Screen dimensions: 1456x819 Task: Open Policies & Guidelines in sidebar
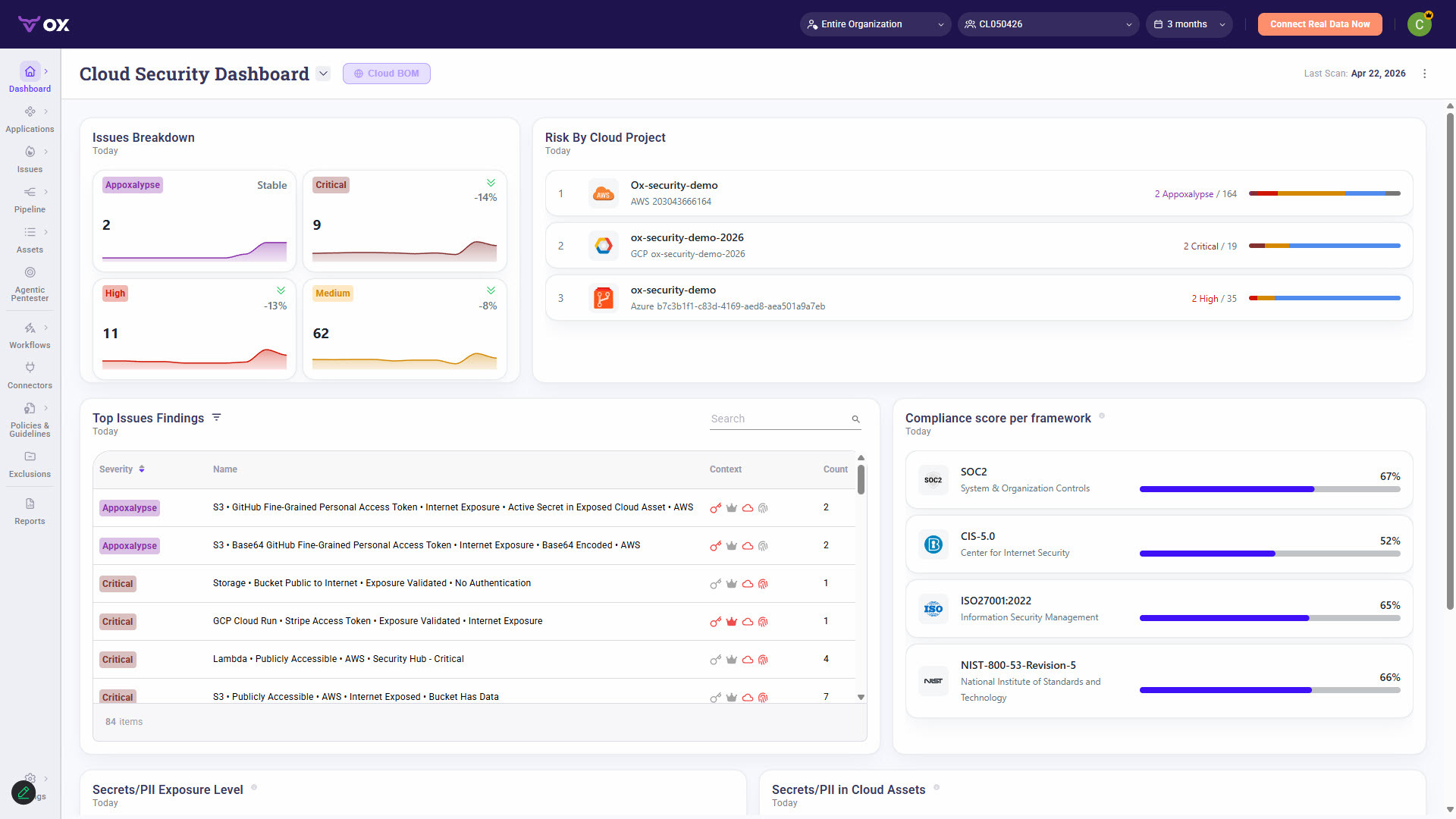(x=30, y=419)
